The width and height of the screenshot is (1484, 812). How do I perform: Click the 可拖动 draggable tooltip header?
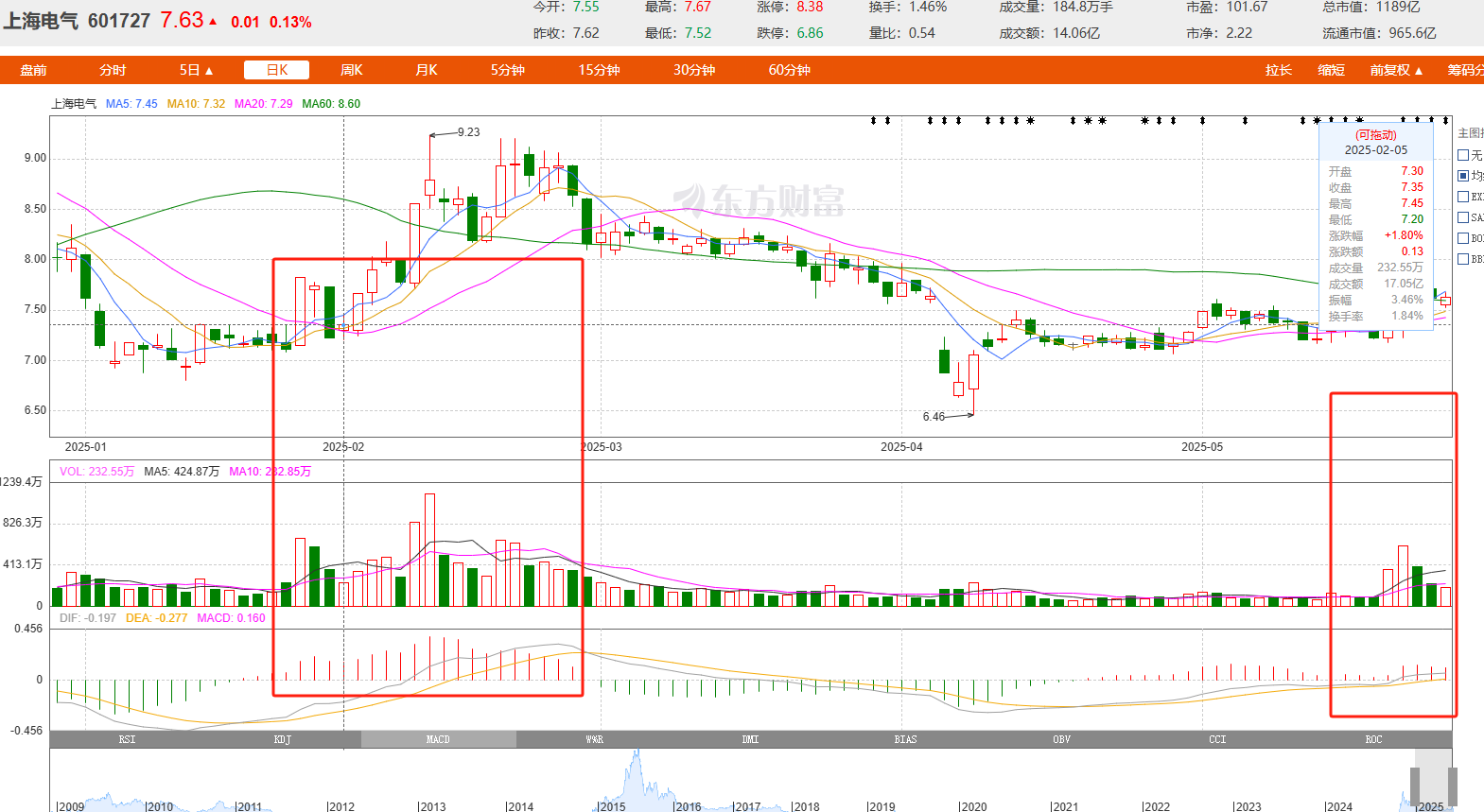[1376, 135]
